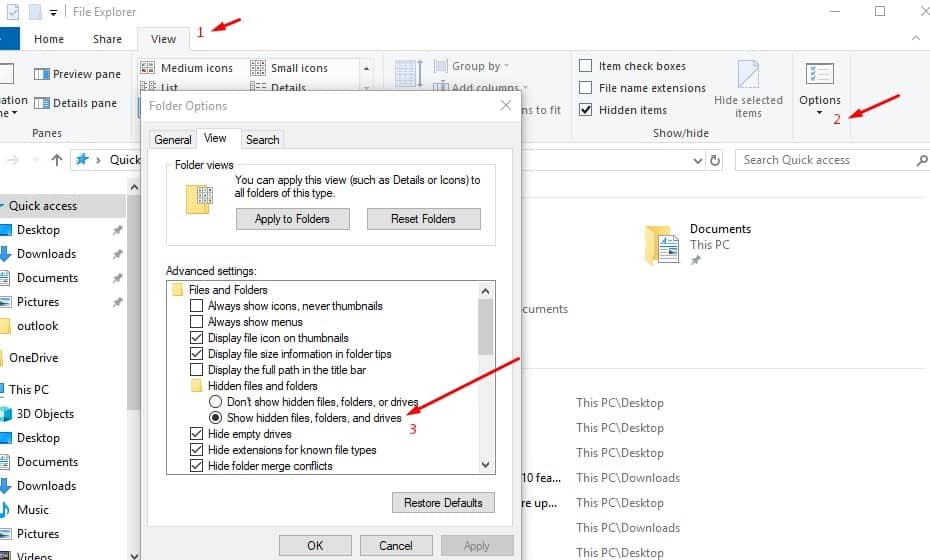Switch to Search tab in Folder Options

[x=262, y=139]
